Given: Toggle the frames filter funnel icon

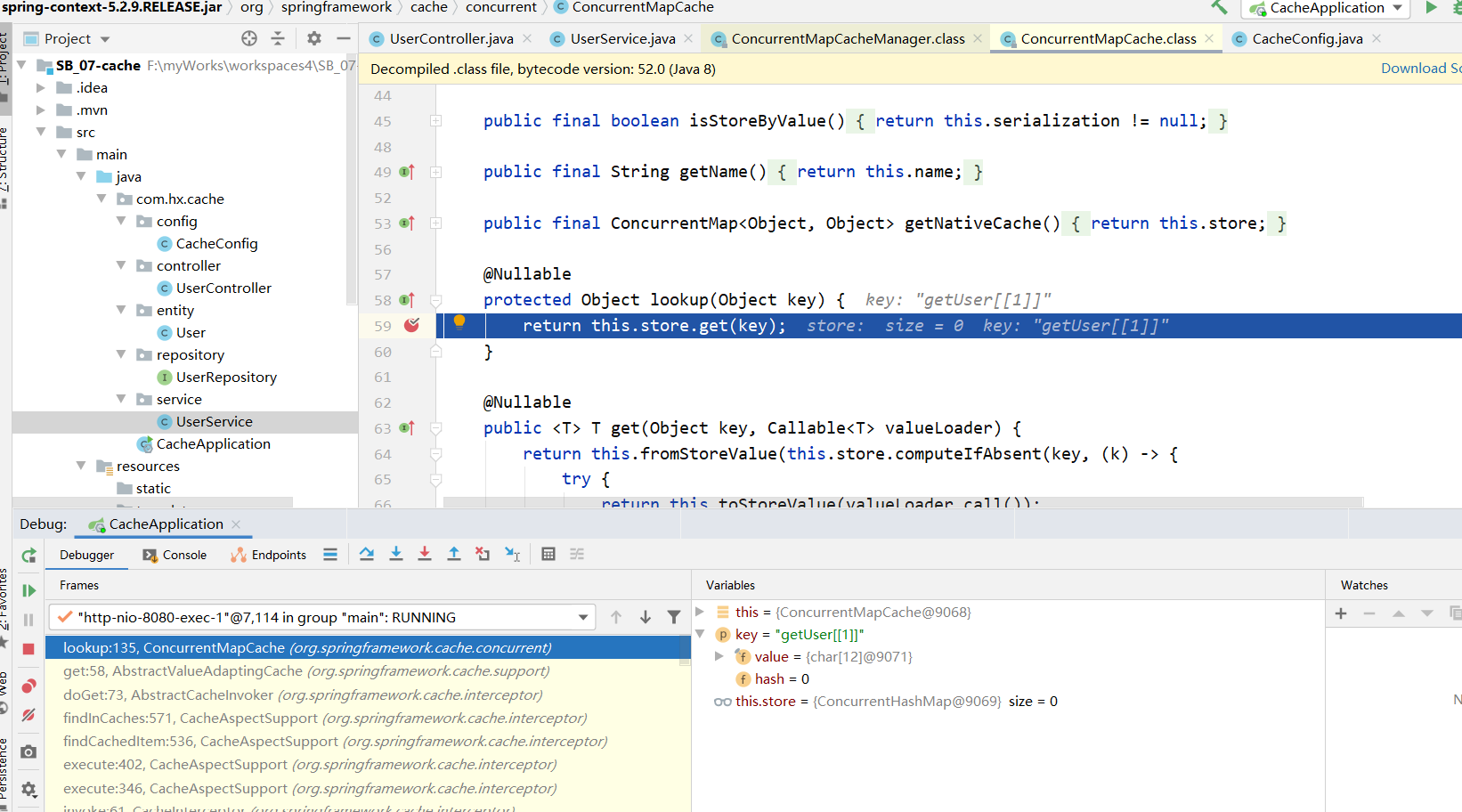Looking at the screenshot, I should (x=674, y=617).
